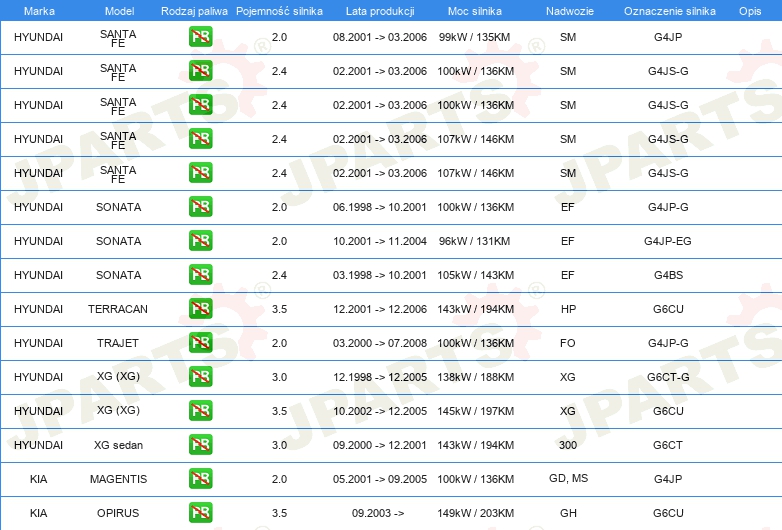The height and width of the screenshot is (530, 782).
Task: Click production years 12.1998 -> 12.2005
Action: point(380,377)
